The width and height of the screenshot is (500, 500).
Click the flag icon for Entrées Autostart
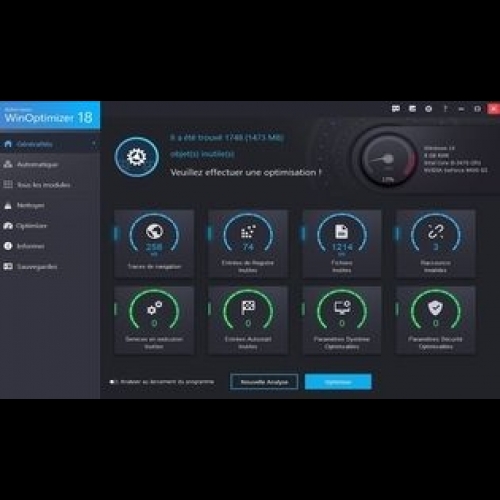pos(248,307)
